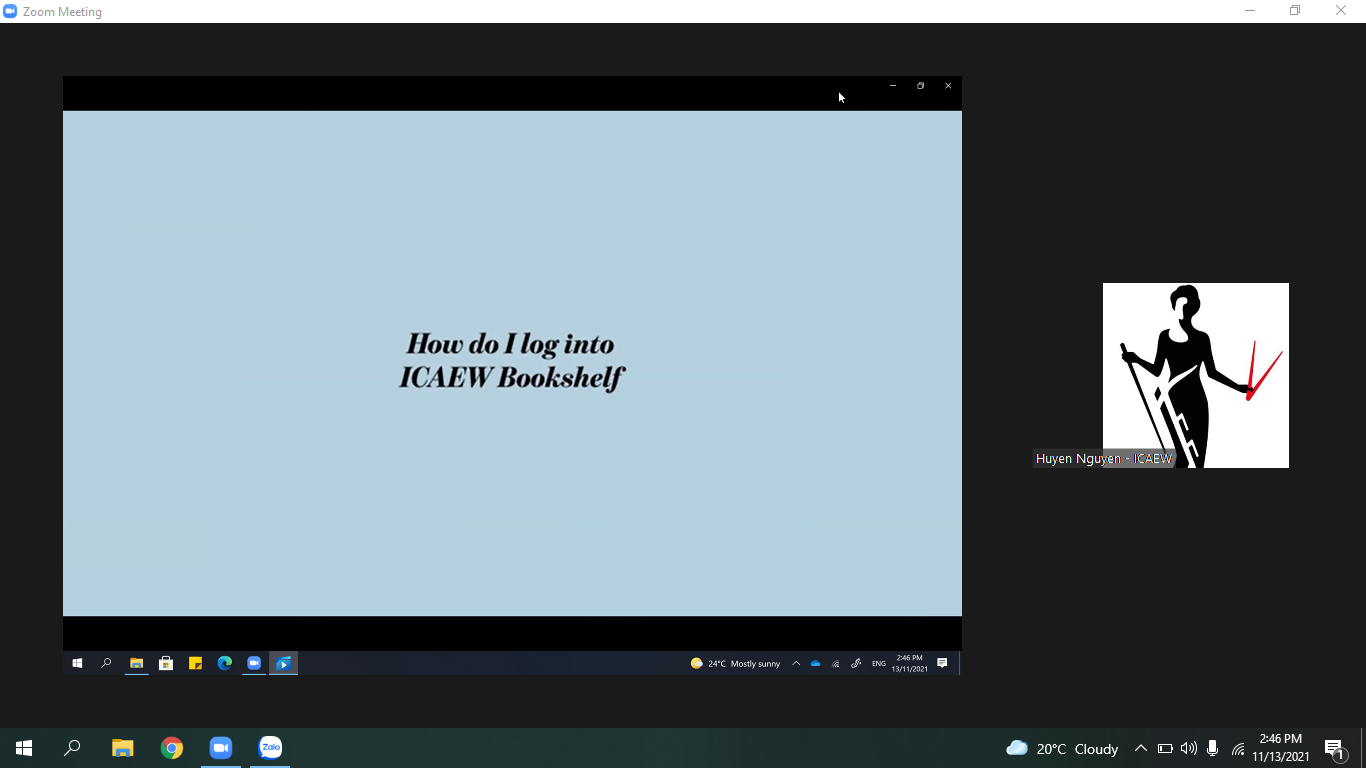Image resolution: width=1366 pixels, height=768 pixels.
Task: Expand hidden tray icons in the shared screen taskbar
Action: 796,663
